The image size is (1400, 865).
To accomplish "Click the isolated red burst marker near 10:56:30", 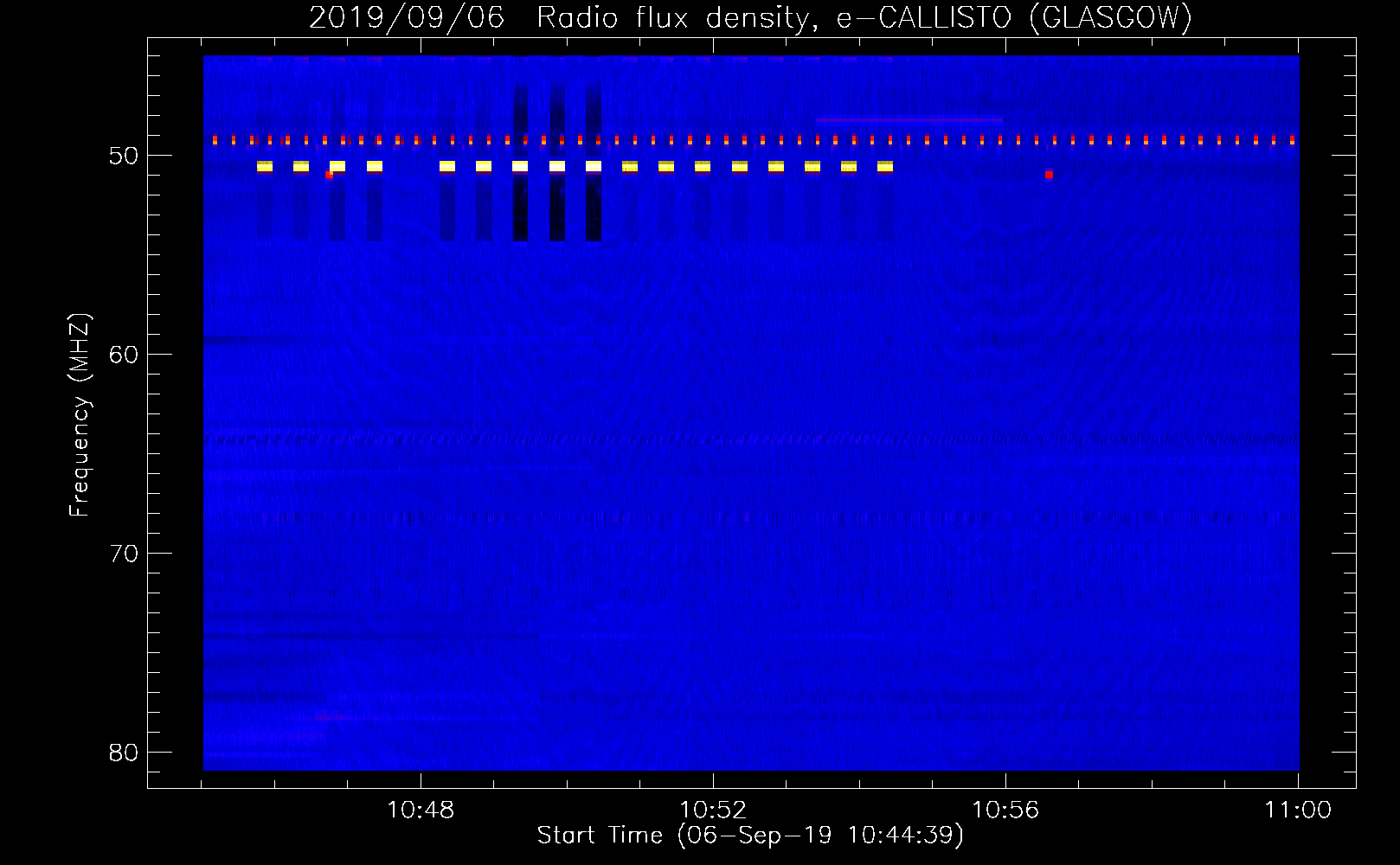I will tap(1049, 174).
